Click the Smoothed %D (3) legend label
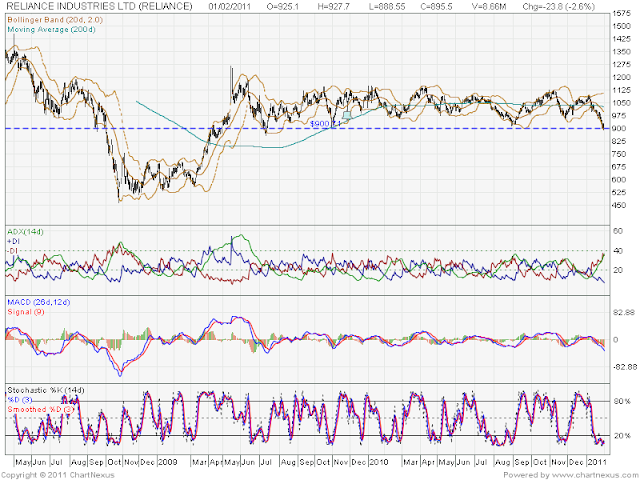This screenshot has height=480, width=640. [40, 409]
